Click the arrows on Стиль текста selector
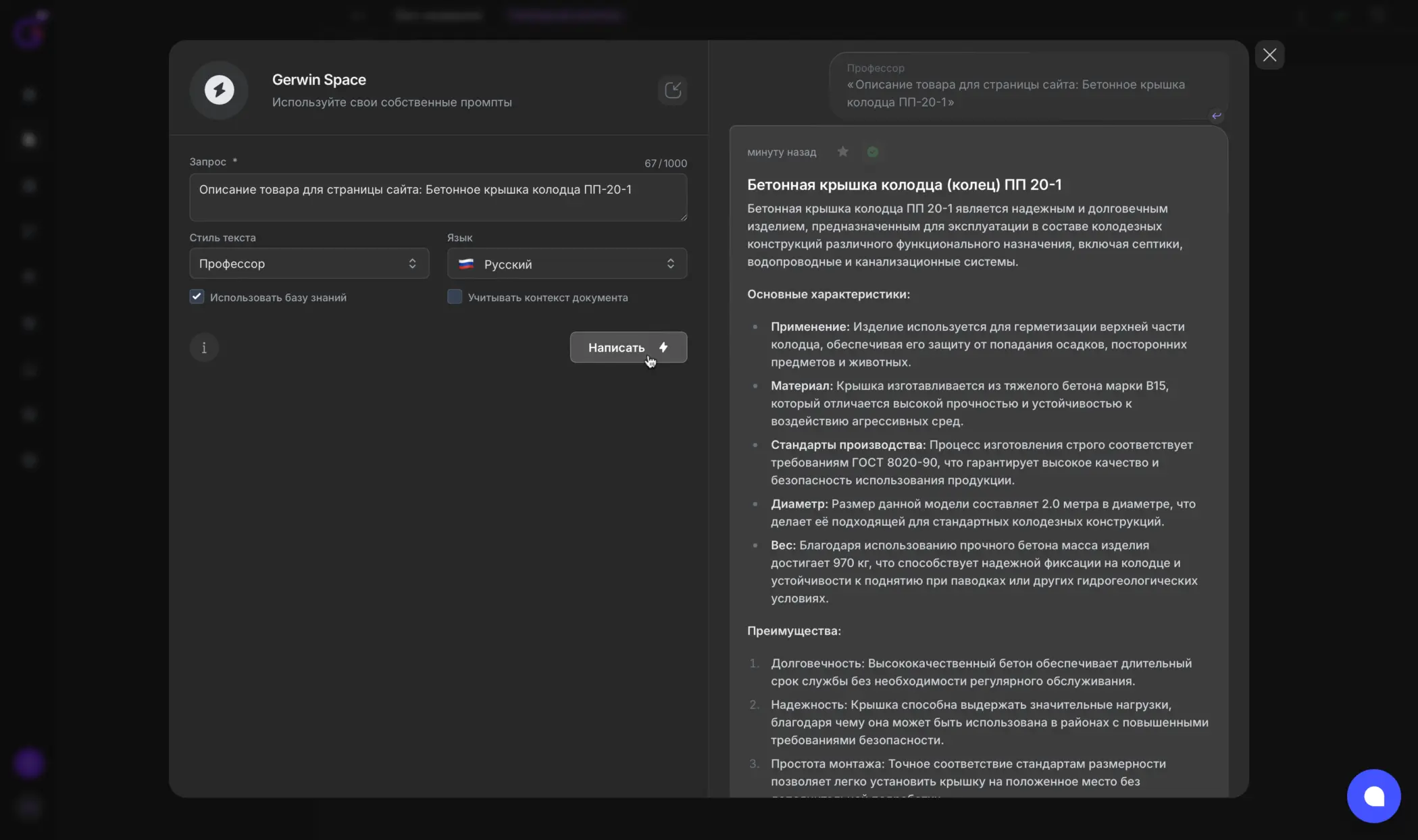1418x840 pixels. point(412,263)
